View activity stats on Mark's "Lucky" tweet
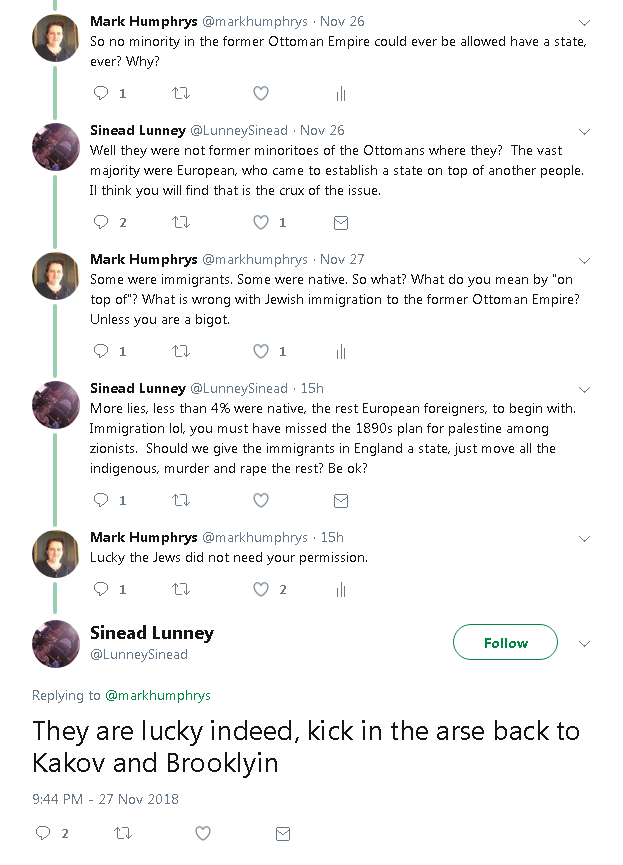This screenshot has height=865, width=623. (x=341, y=589)
